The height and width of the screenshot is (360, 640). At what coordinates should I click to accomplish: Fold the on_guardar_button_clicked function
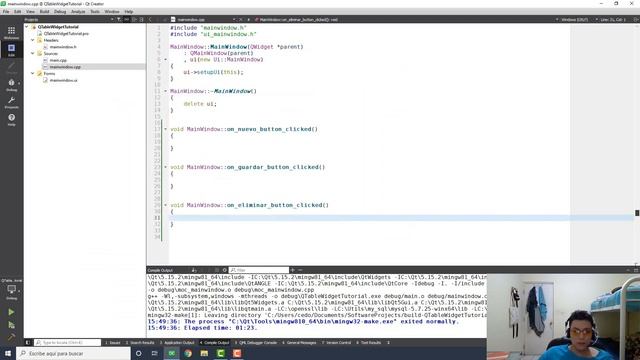pyautogui.click(x=165, y=167)
